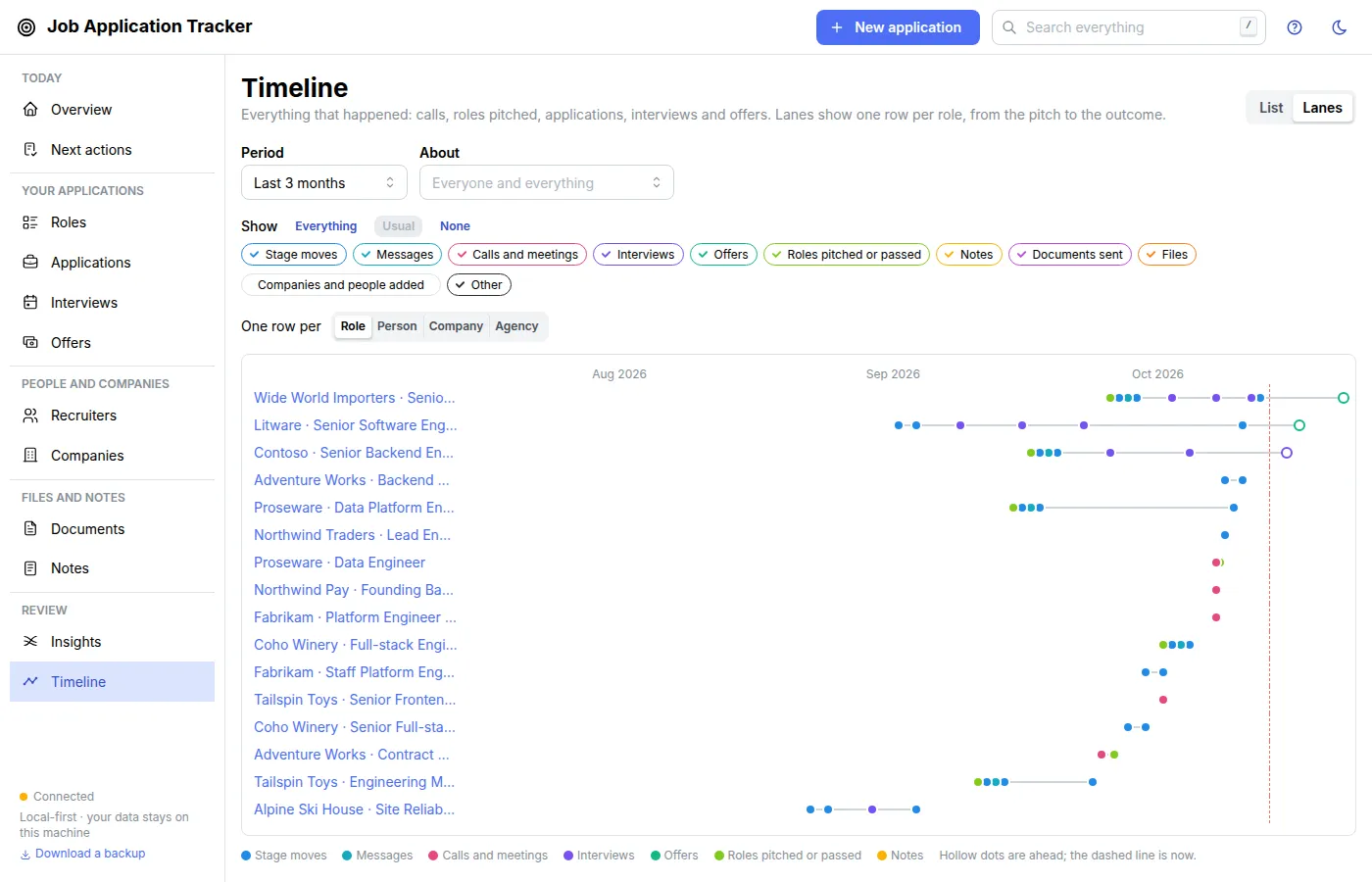This screenshot has height=882, width=1372.
Task: Click the download icon beside backup link
Action: point(25,855)
